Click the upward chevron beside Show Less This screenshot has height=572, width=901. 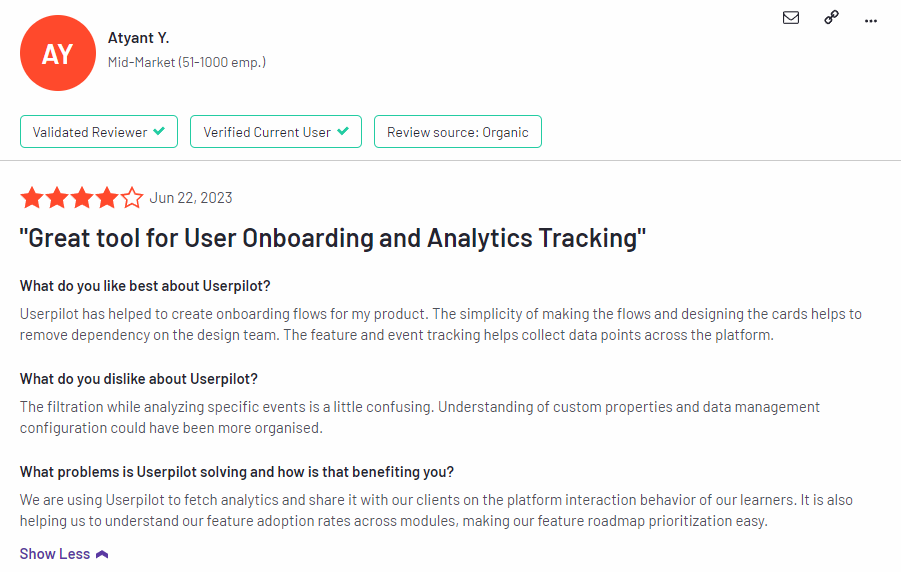[102, 554]
